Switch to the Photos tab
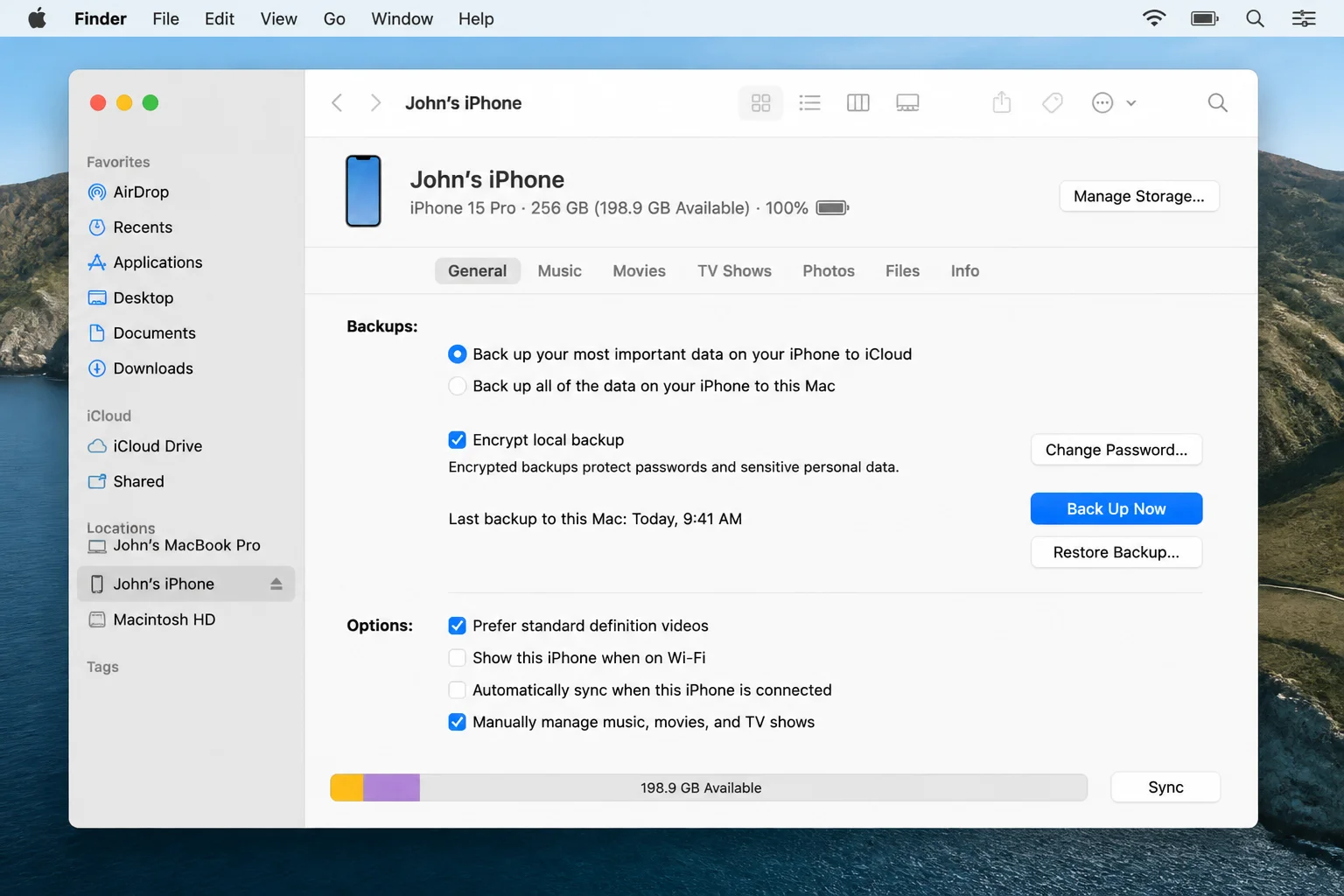The width and height of the screenshot is (1344, 896). (x=829, y=271)
